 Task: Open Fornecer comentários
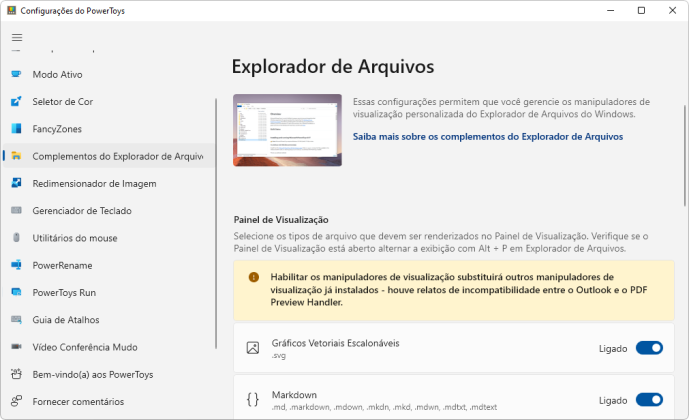(109, 401)
